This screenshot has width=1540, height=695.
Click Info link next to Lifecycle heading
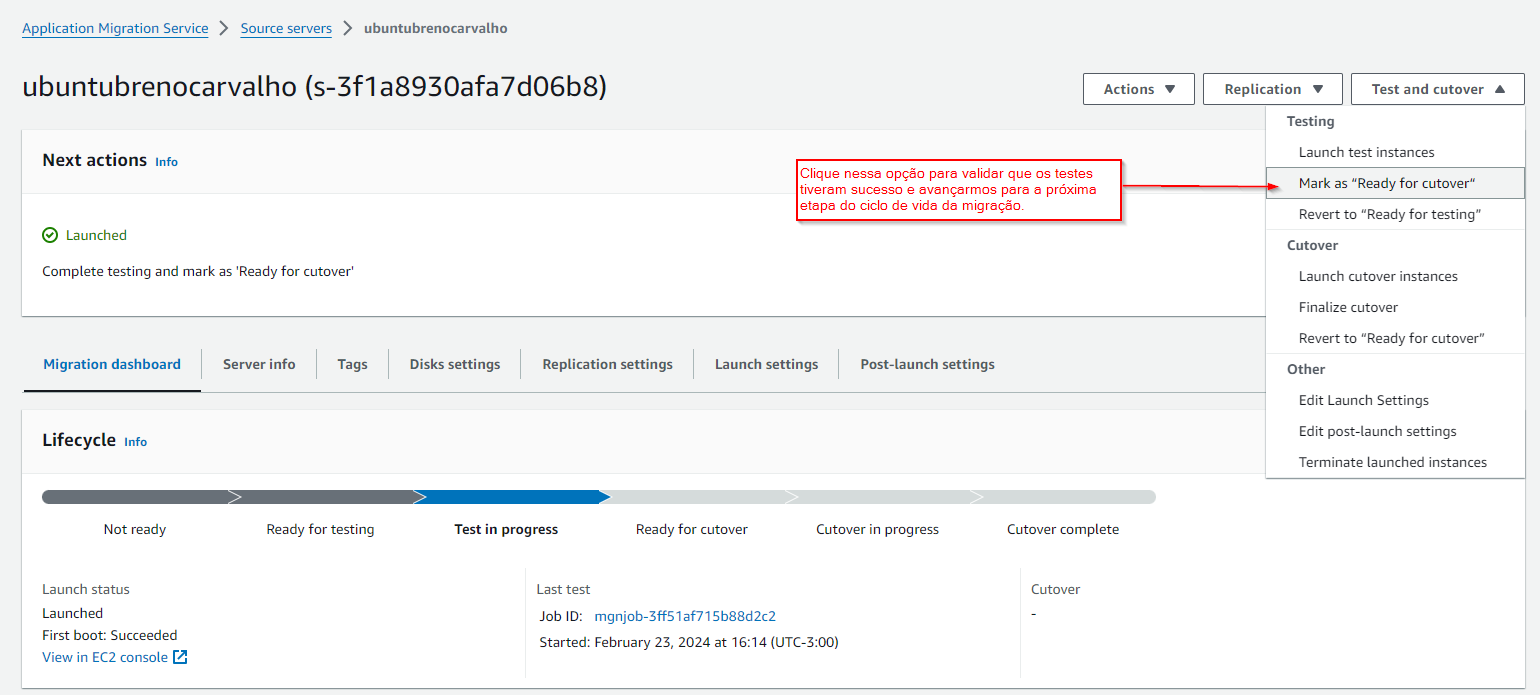pos(135,442)
